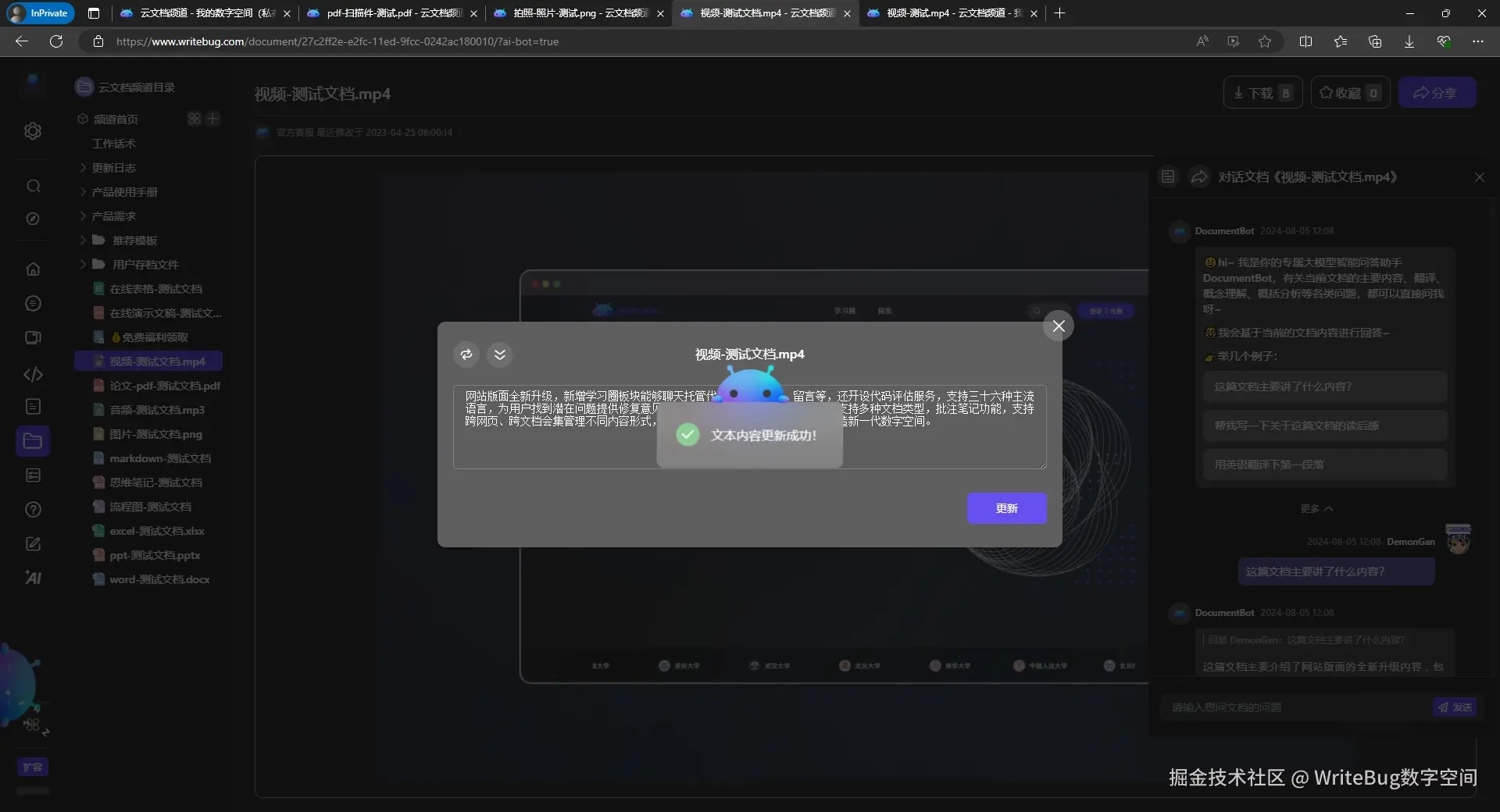Collapse dialog text with the double-chevron icon
Screen dimensions: 1500x812
pyautogui.click(x=500, y=354)
